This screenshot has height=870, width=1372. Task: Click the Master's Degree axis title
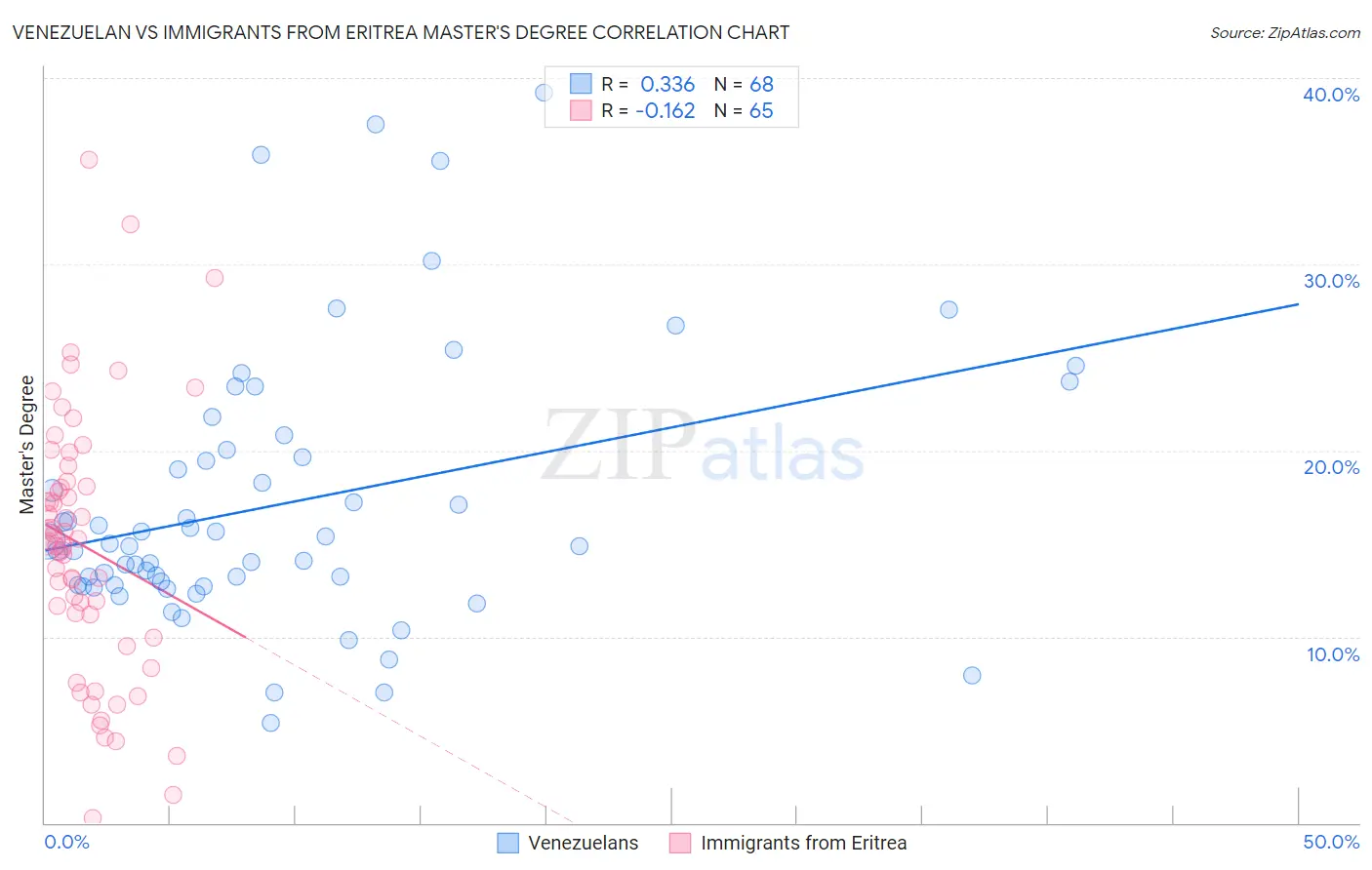pos(27,445)
